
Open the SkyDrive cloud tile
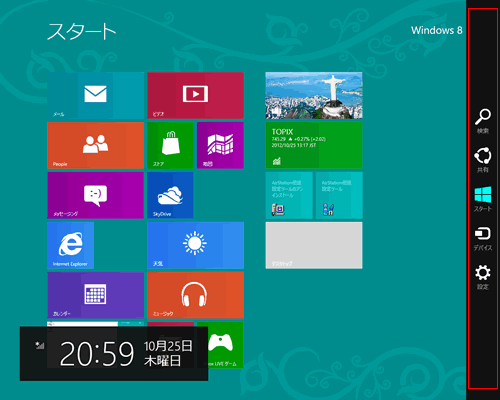click(170, 195)
